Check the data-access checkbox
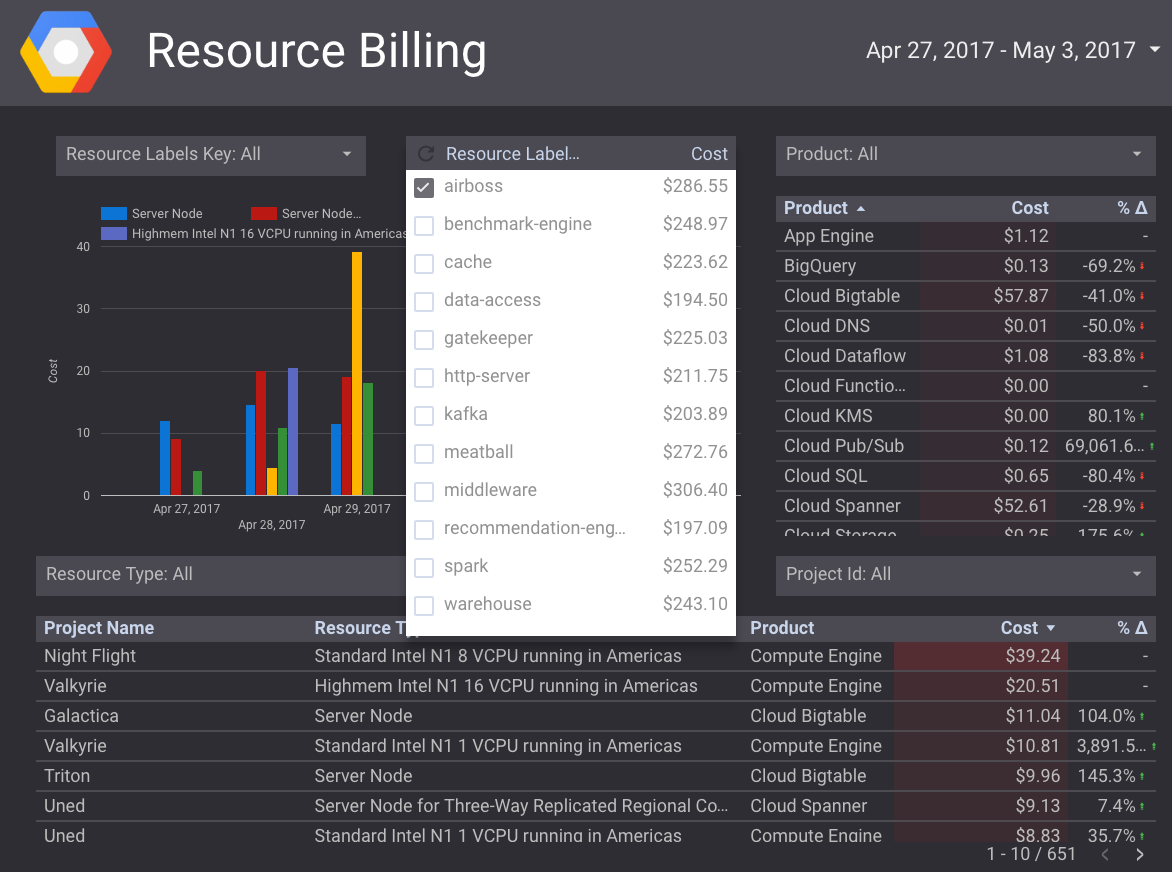Screen dimensions: 1172x872 click(424, 302)
